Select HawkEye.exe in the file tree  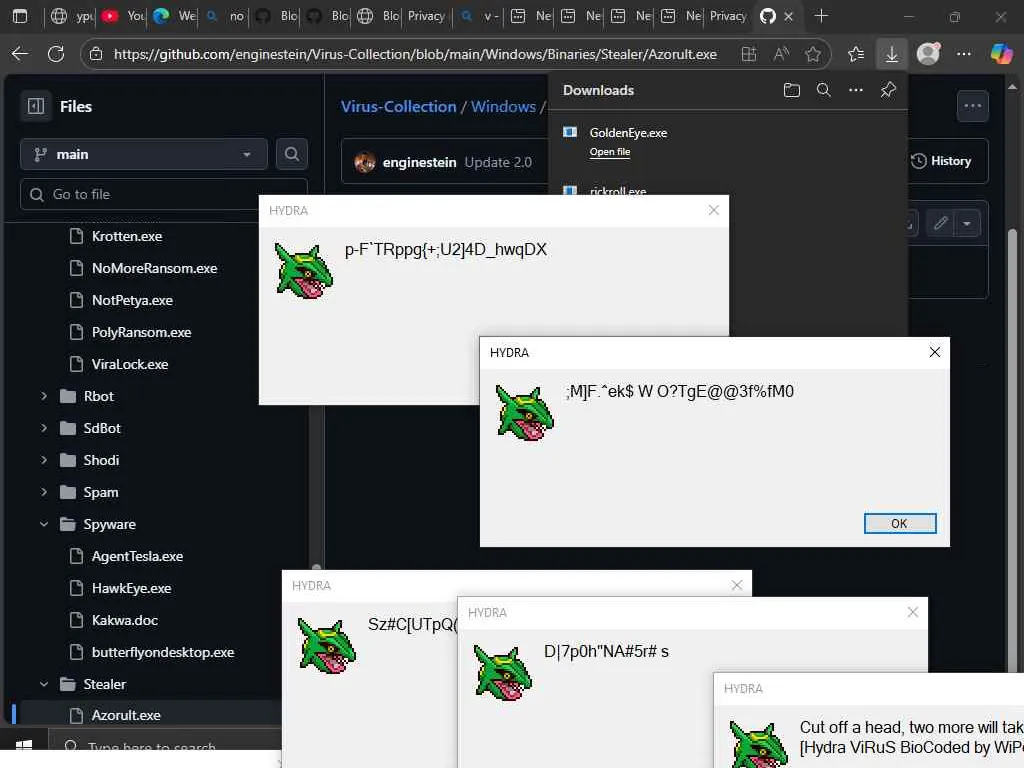(x=131, y=588)
